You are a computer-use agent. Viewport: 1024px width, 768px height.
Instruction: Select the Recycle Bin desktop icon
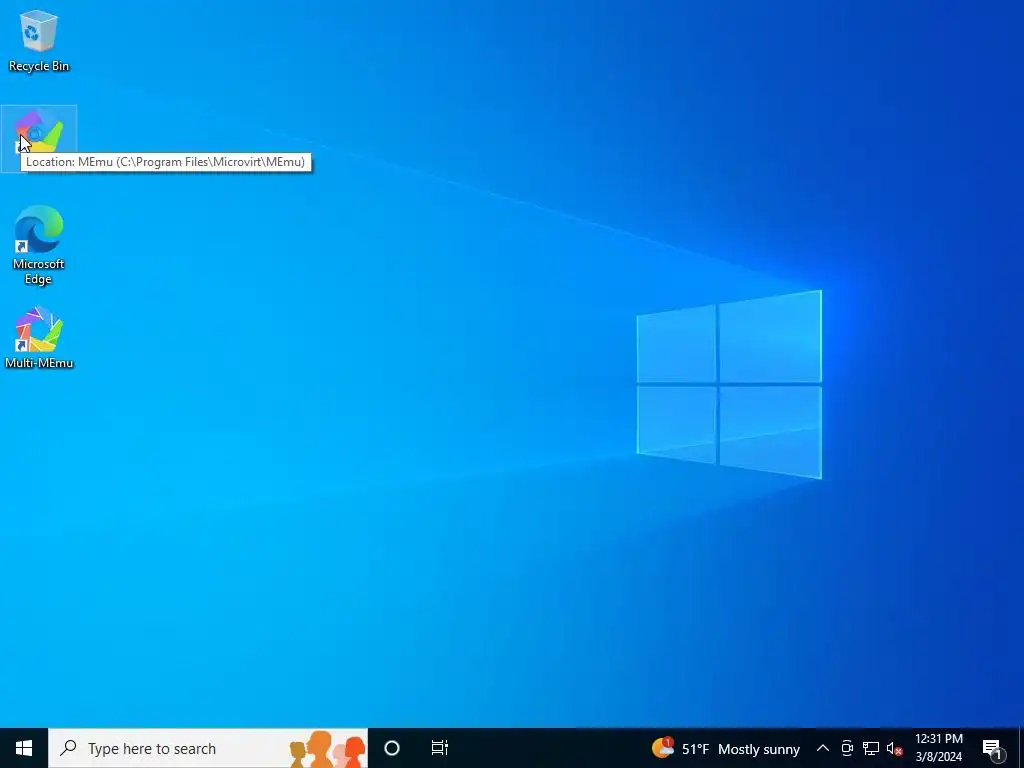tap(39, 40)
